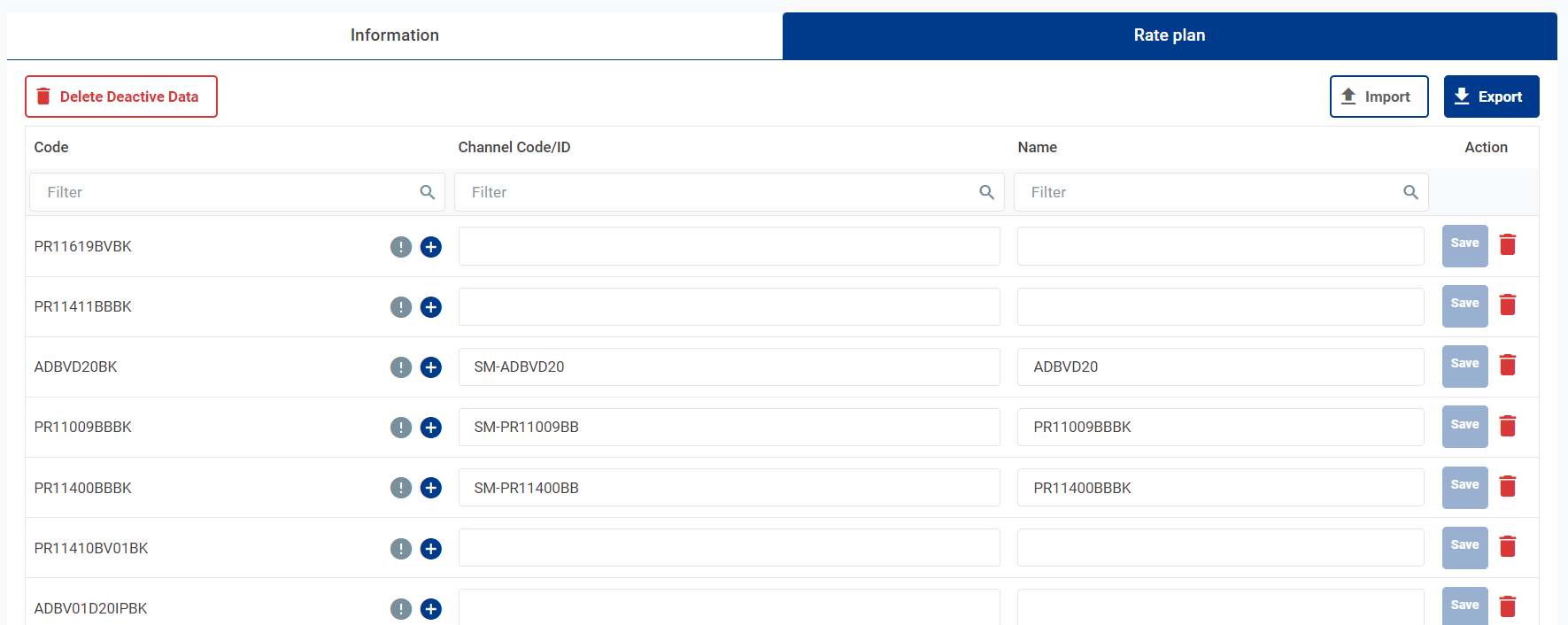Click the info icon for PR11411BBBK
Screen dimensions: 1568x625
pos(401,307)
